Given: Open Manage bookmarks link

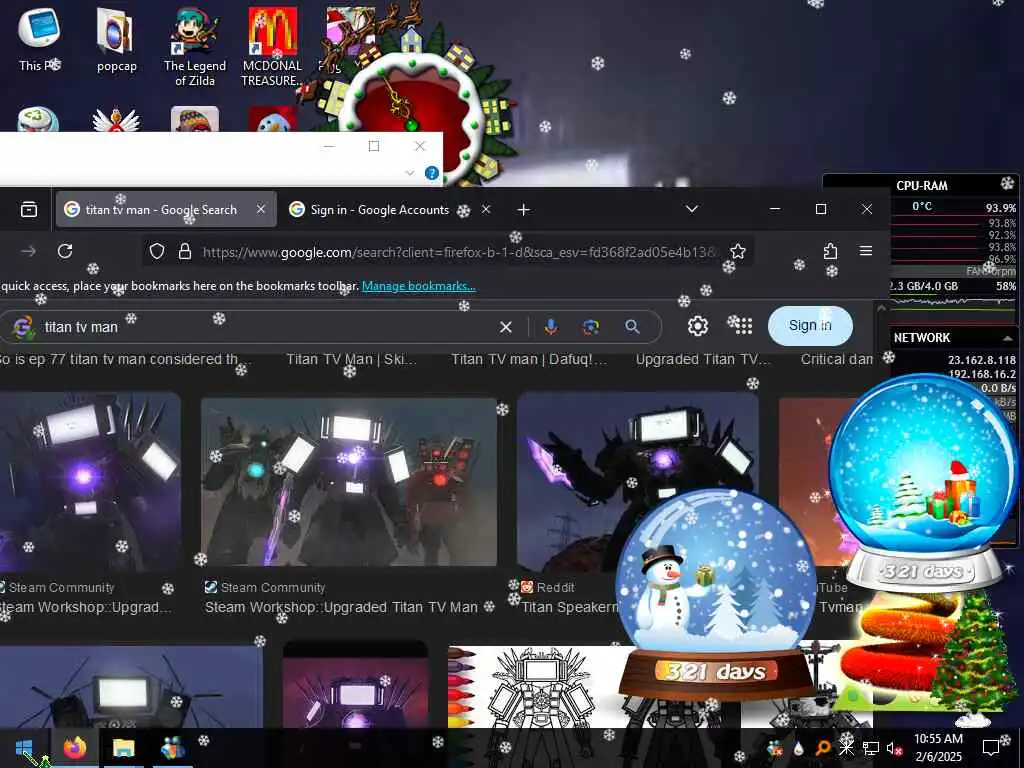Looking at the screenshot, I should point(419,286).
